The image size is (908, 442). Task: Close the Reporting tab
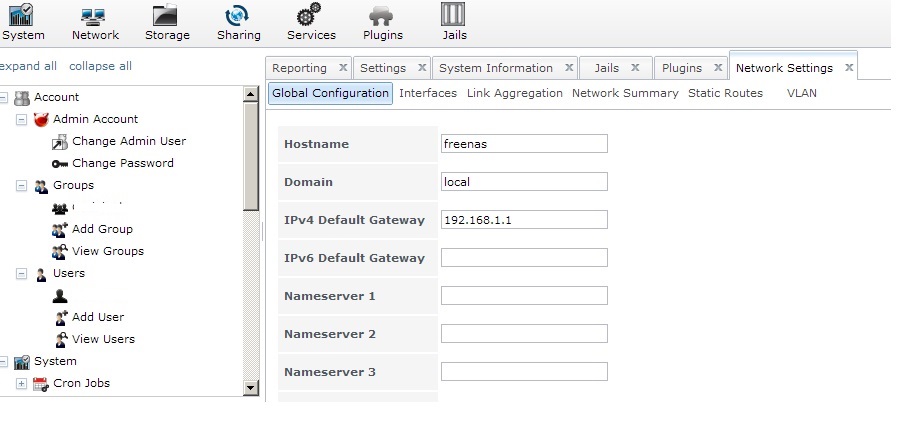pos(343,68)
